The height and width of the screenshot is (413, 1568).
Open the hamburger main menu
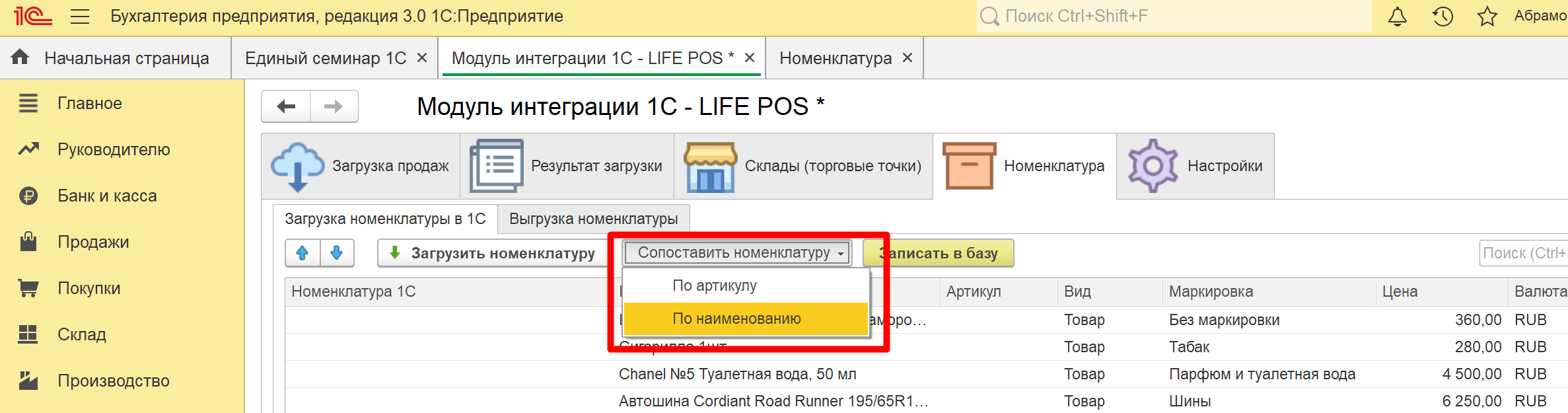pyautogui.click(x=80, y=17)
